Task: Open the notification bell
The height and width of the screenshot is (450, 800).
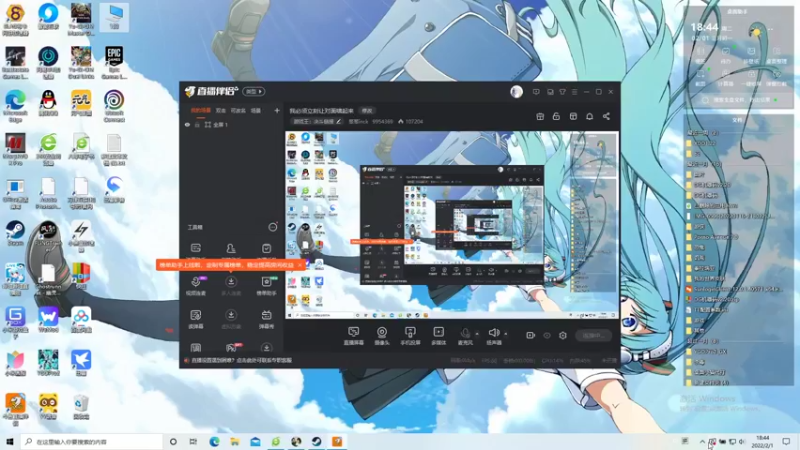Action: (x=589, y=116)
